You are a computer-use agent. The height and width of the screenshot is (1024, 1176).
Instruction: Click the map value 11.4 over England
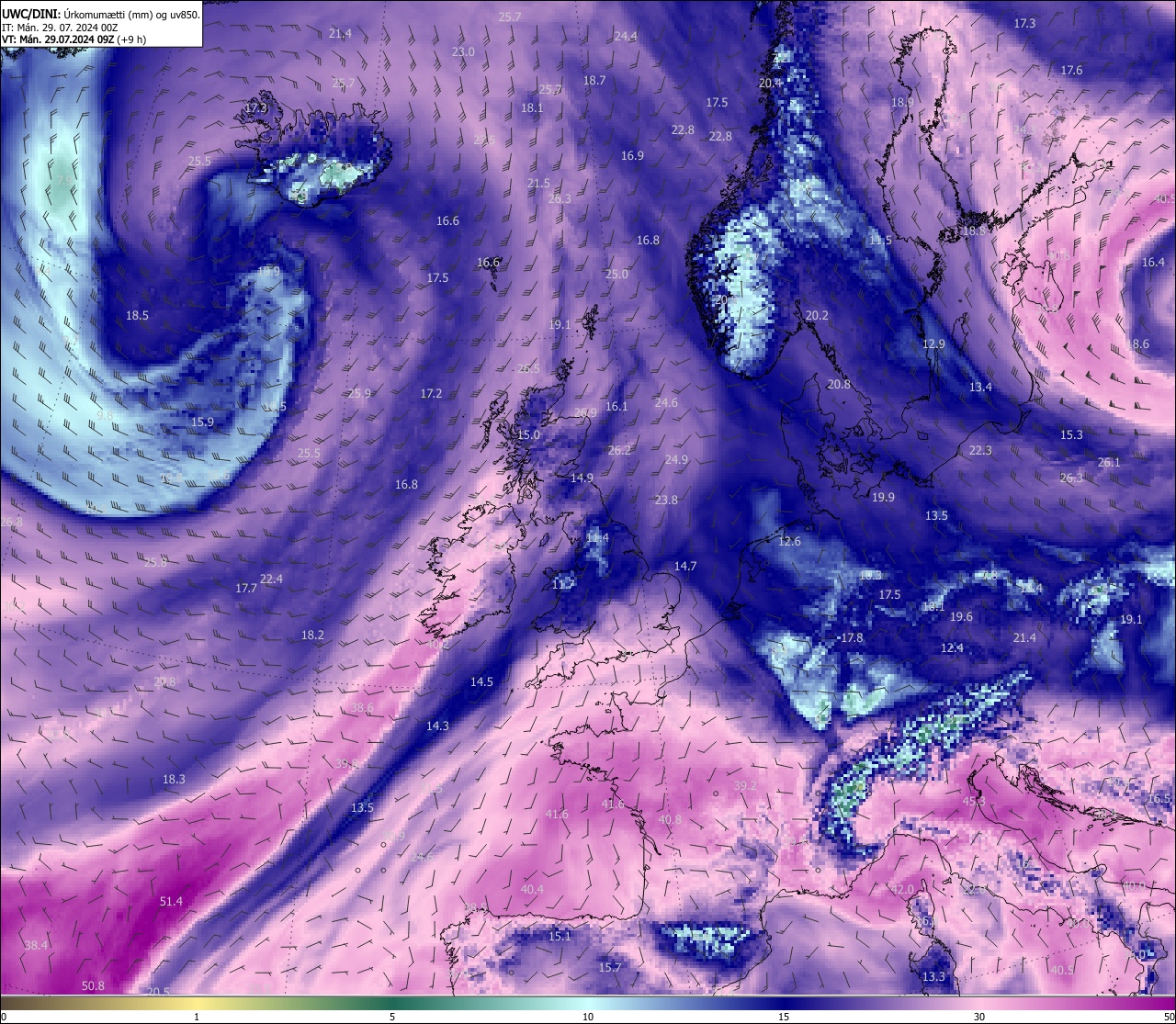tap(597, 537)
